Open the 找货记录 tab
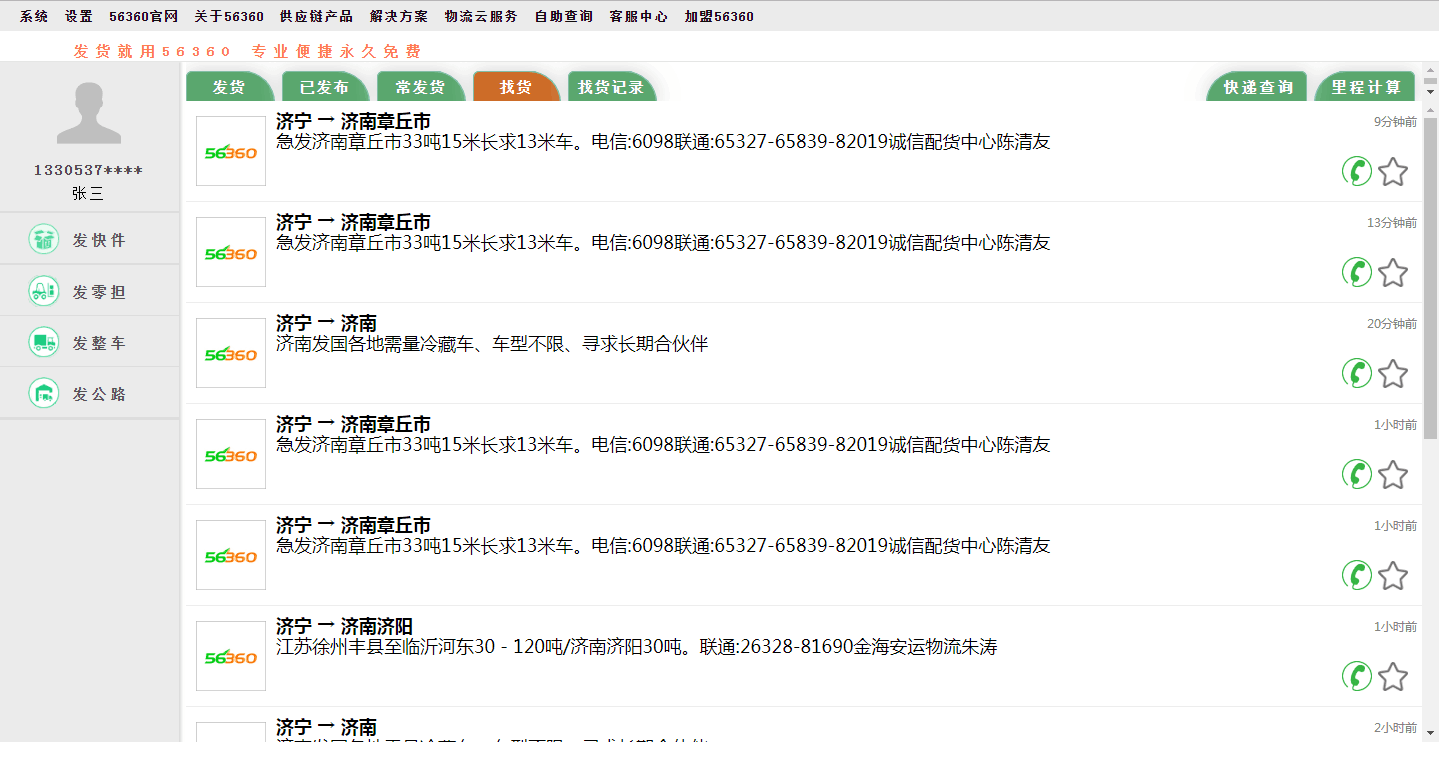The image size is (1439, 758). coord(611,87)
